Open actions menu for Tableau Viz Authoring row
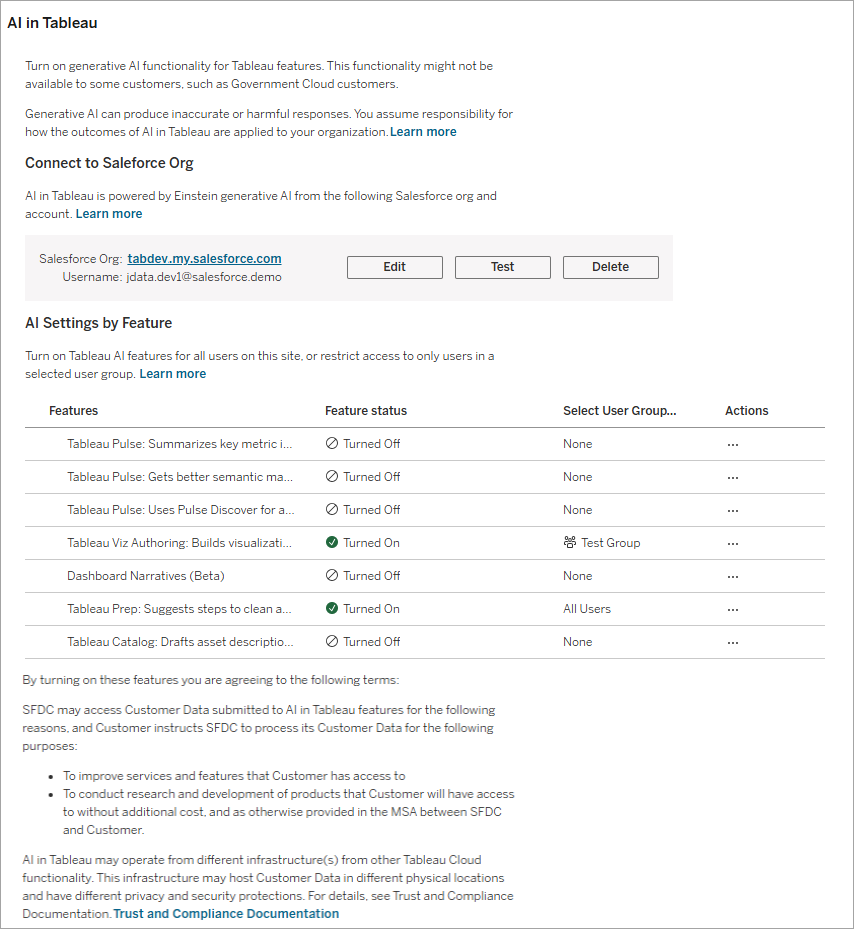This screenshot has width=854, height=929. [733, 542]
